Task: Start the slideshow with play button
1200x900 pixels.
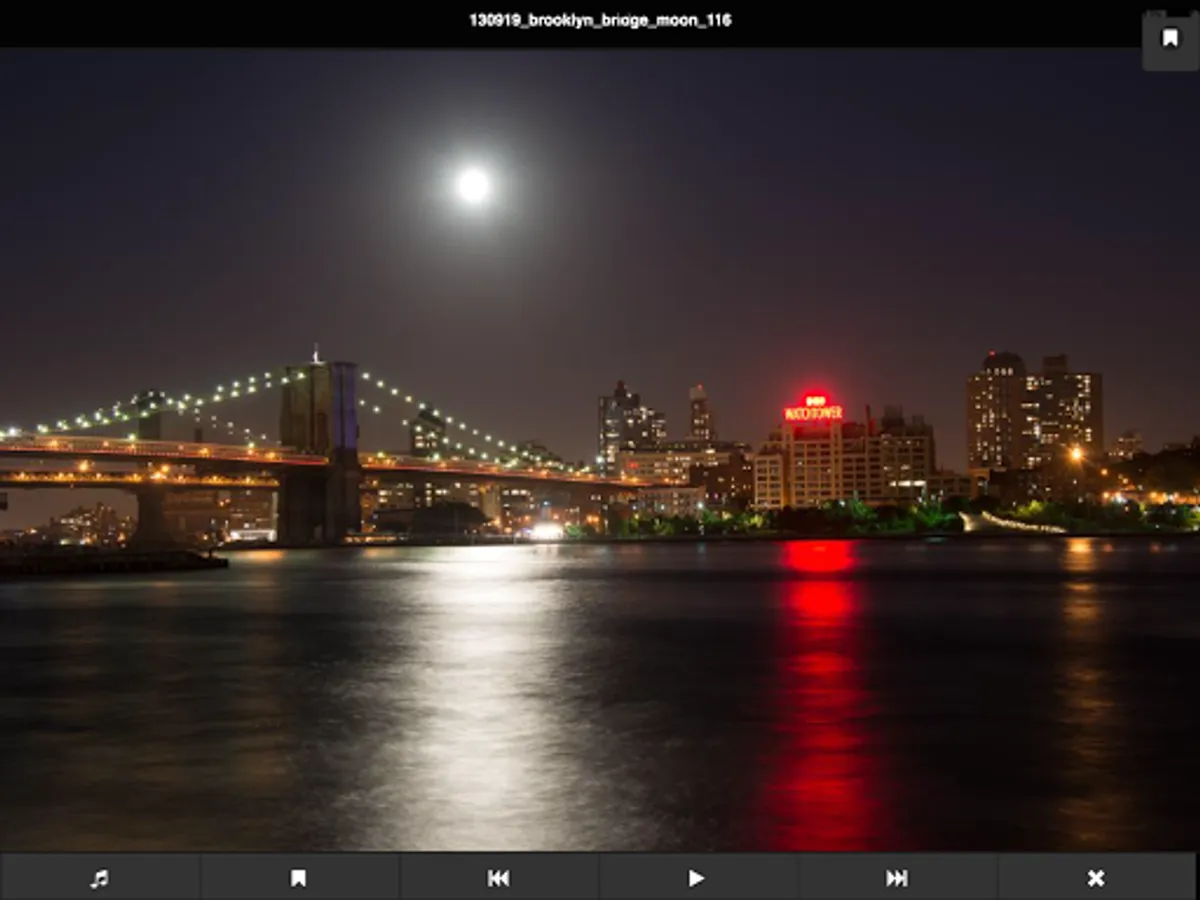Action: coord(697,878)
